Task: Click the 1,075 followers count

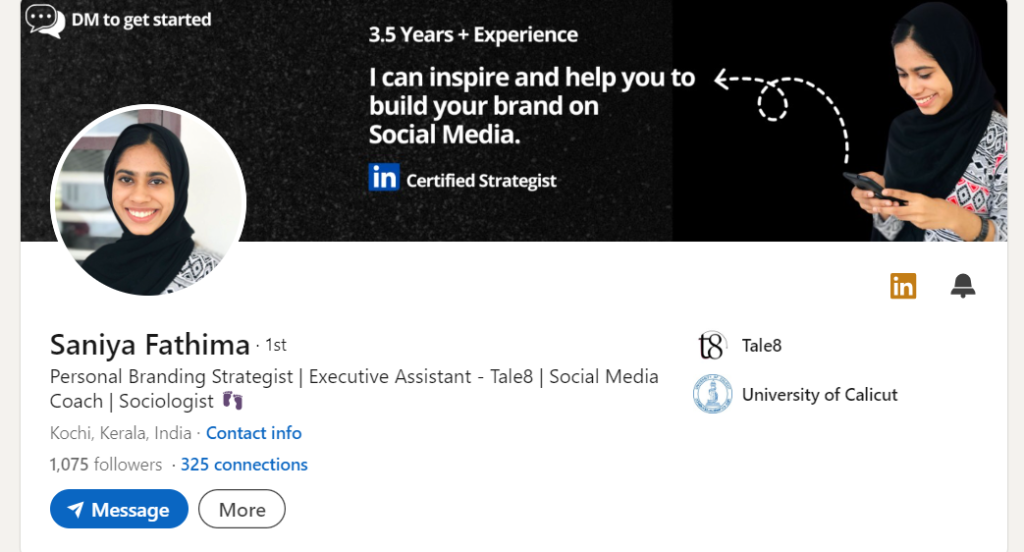Action: [x=106, y=464]
